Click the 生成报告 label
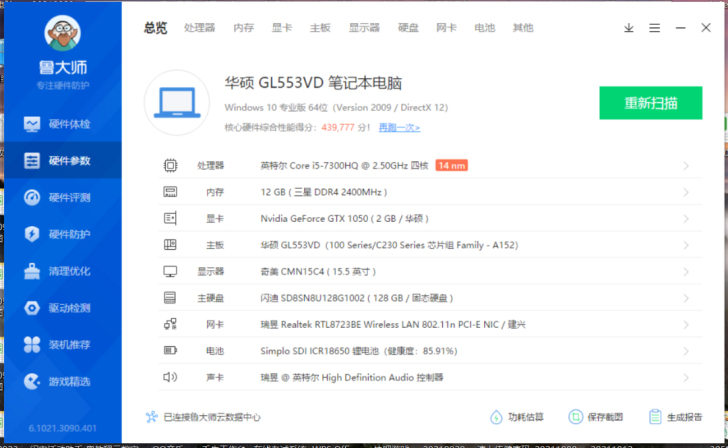The image size is (728, 448). [x=684, y=417]
